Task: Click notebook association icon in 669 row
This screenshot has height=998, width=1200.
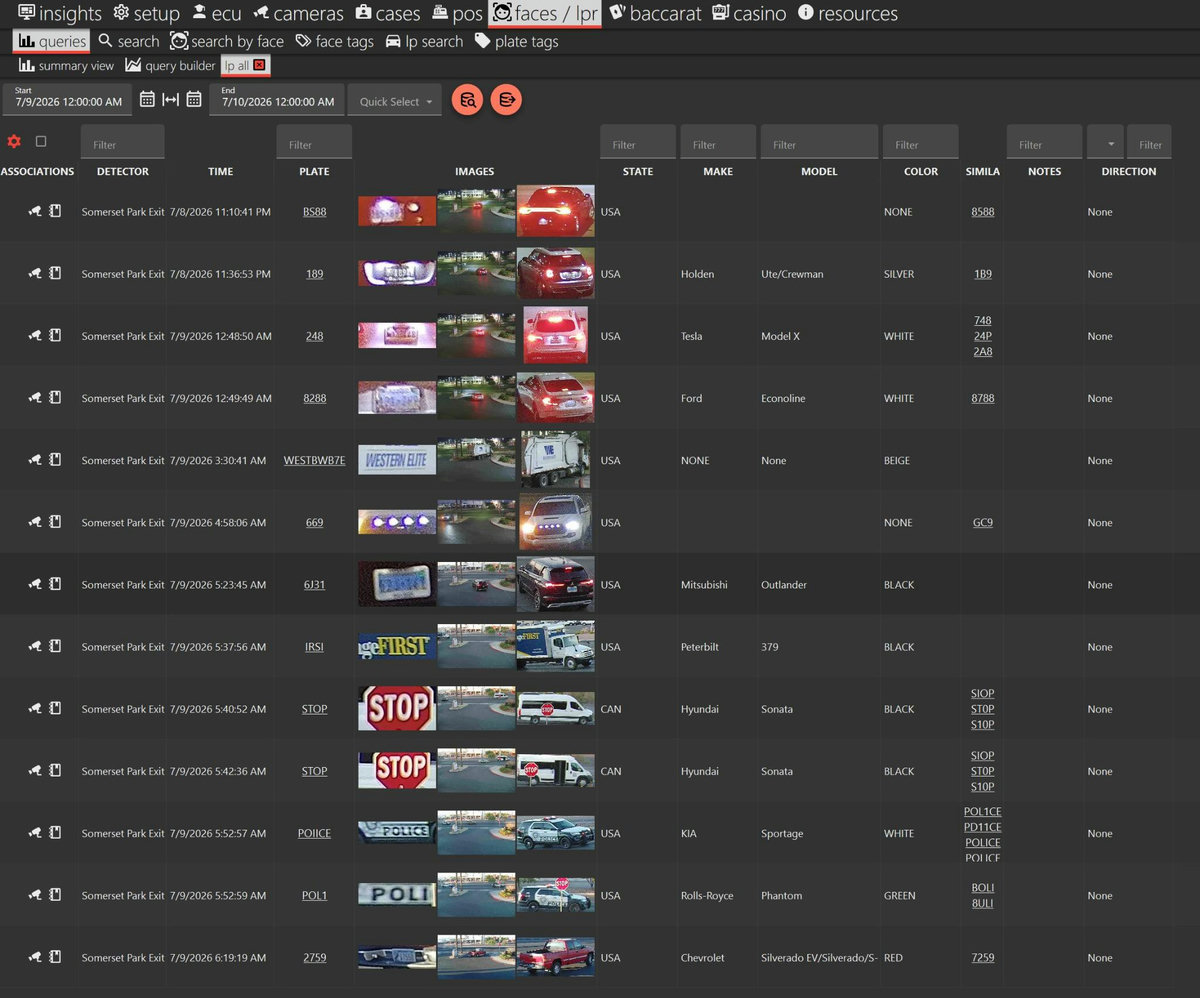Action: 55,522
